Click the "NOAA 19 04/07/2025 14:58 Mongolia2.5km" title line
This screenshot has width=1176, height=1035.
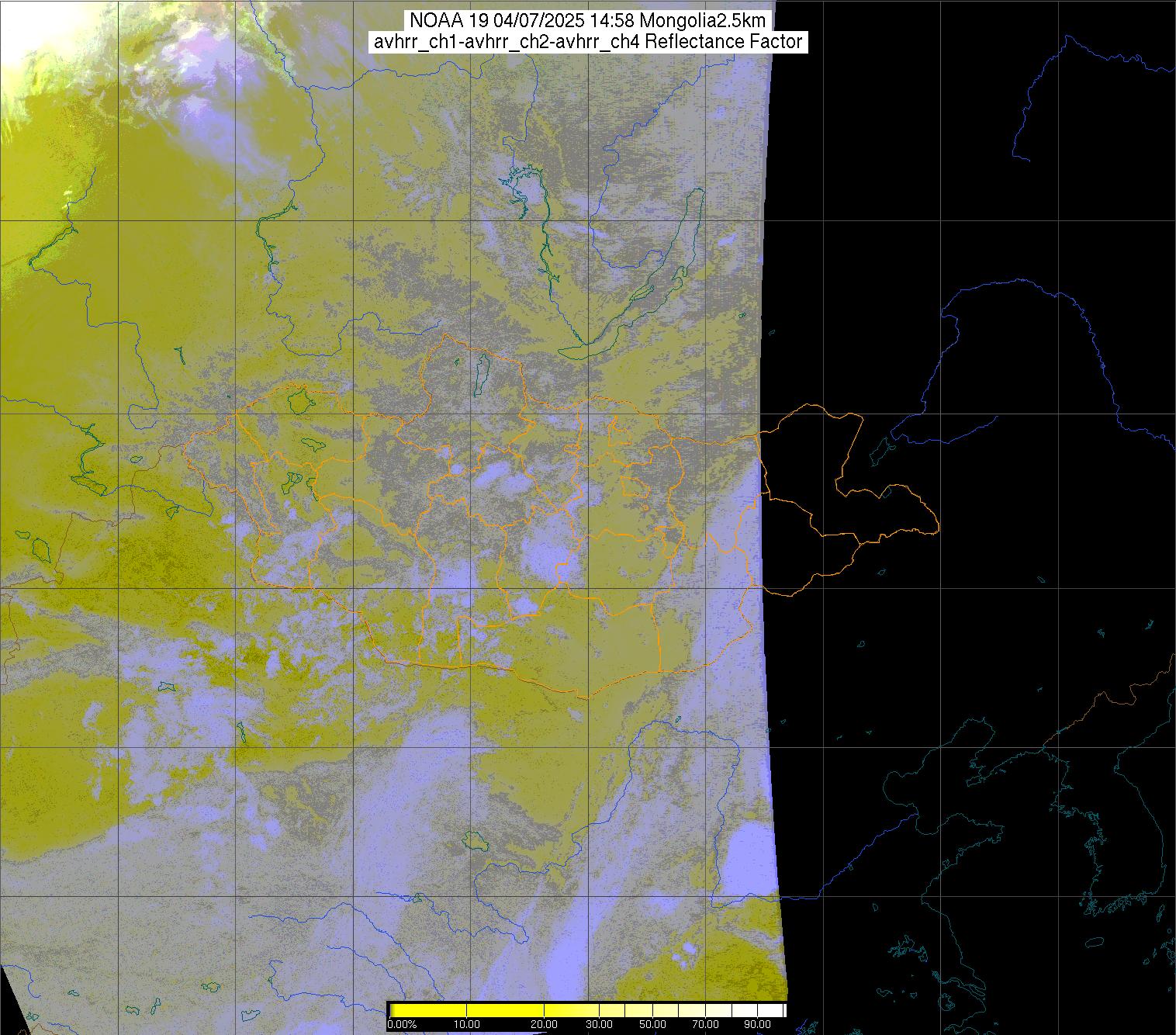pos(588,21)
